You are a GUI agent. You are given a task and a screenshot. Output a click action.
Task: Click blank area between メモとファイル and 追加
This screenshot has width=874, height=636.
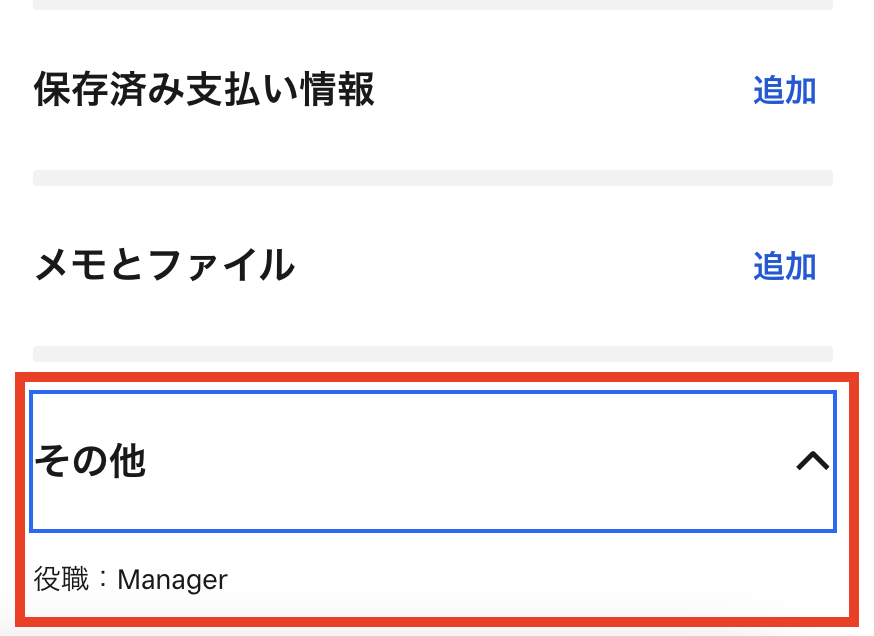point(520,266)
